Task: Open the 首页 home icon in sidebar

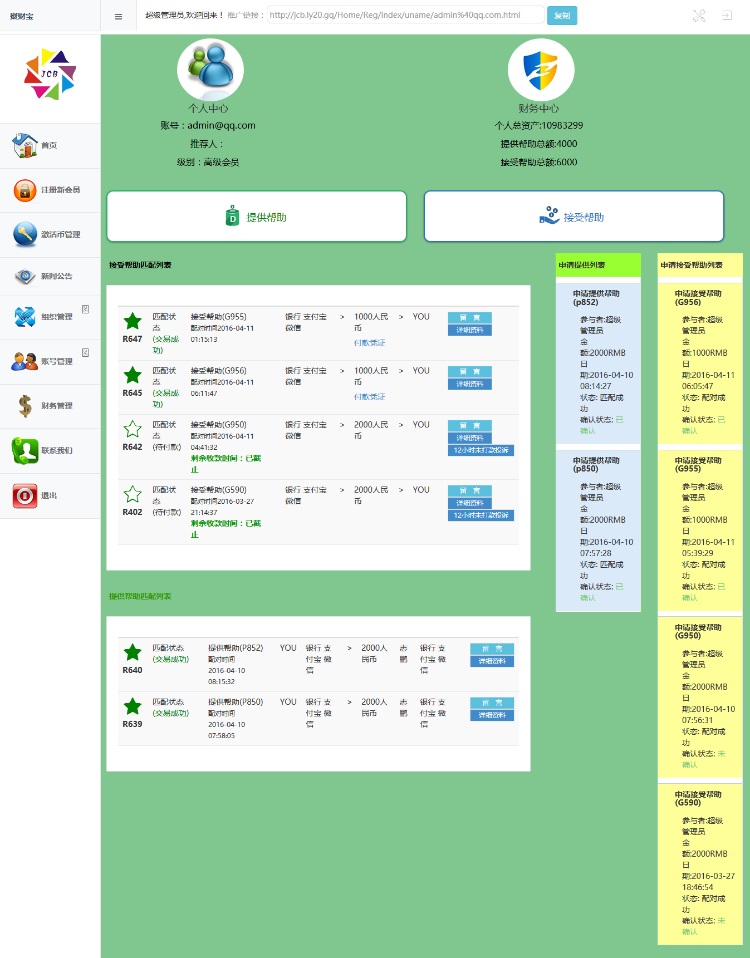Action: tap(25, 145)
